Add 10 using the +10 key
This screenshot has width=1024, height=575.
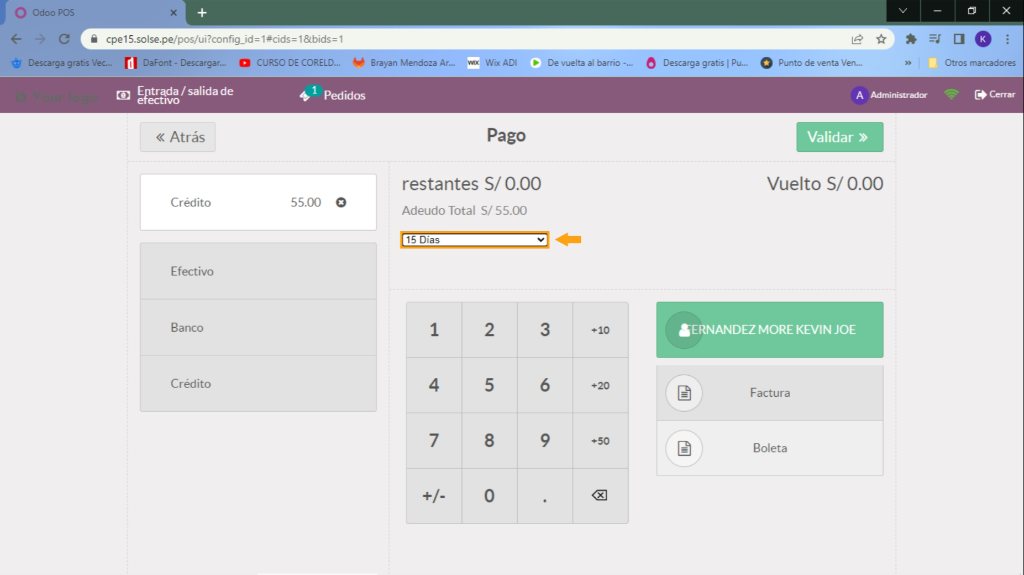600,330
